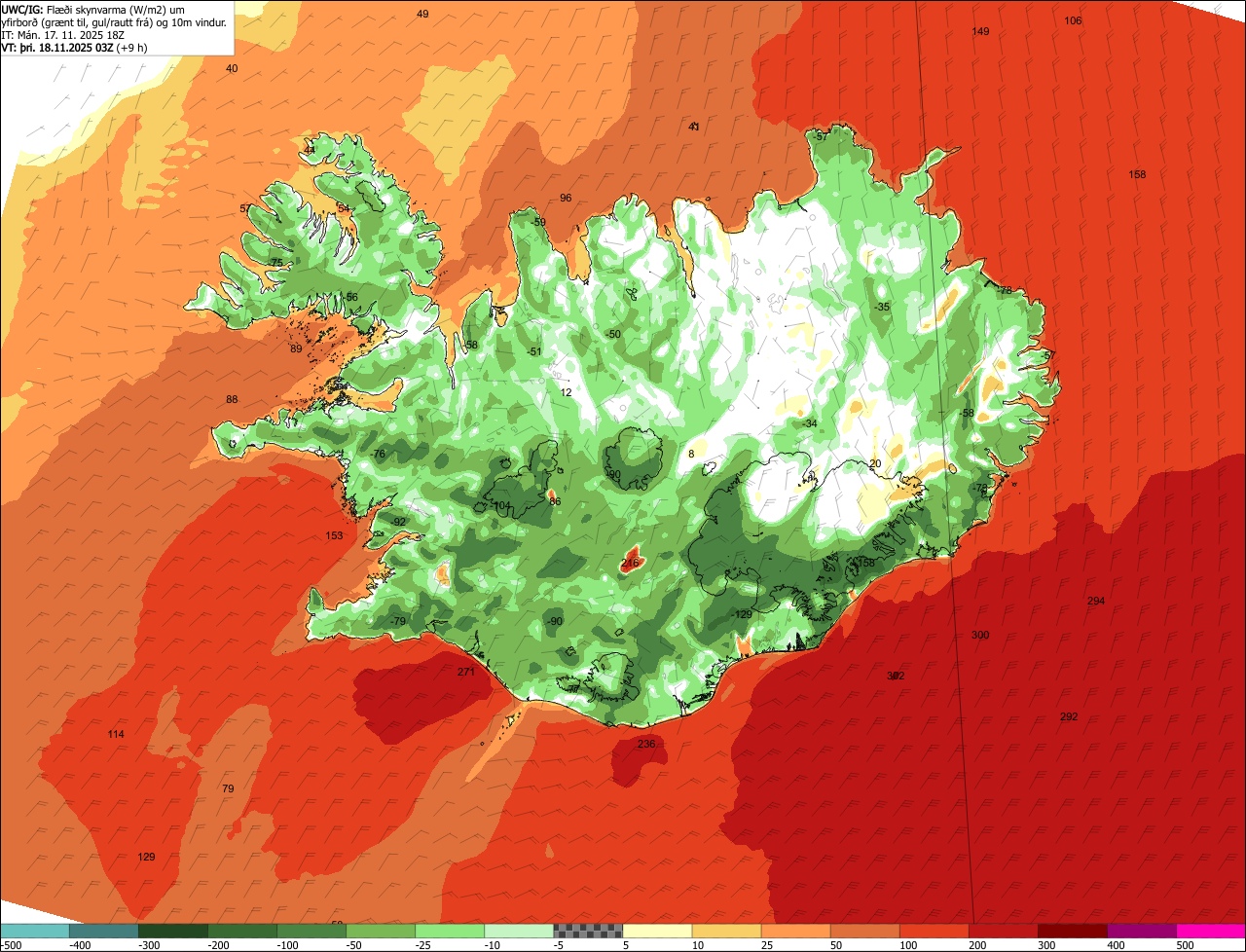
Task: Select magenta legend swatch right of 500
Action: point(1211,931)
